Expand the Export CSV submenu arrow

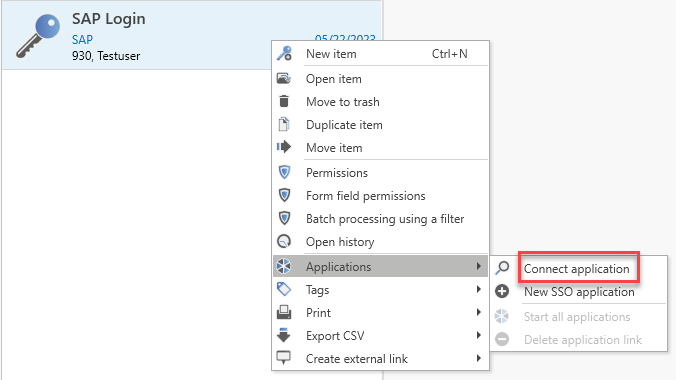[479, 335]
